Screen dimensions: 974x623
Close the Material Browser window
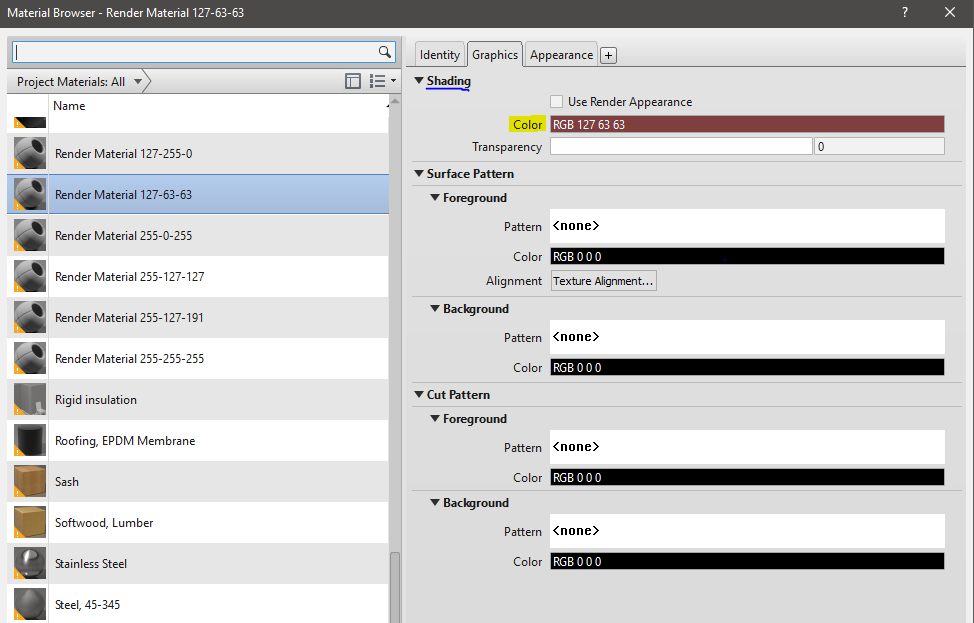coord(950,12)
